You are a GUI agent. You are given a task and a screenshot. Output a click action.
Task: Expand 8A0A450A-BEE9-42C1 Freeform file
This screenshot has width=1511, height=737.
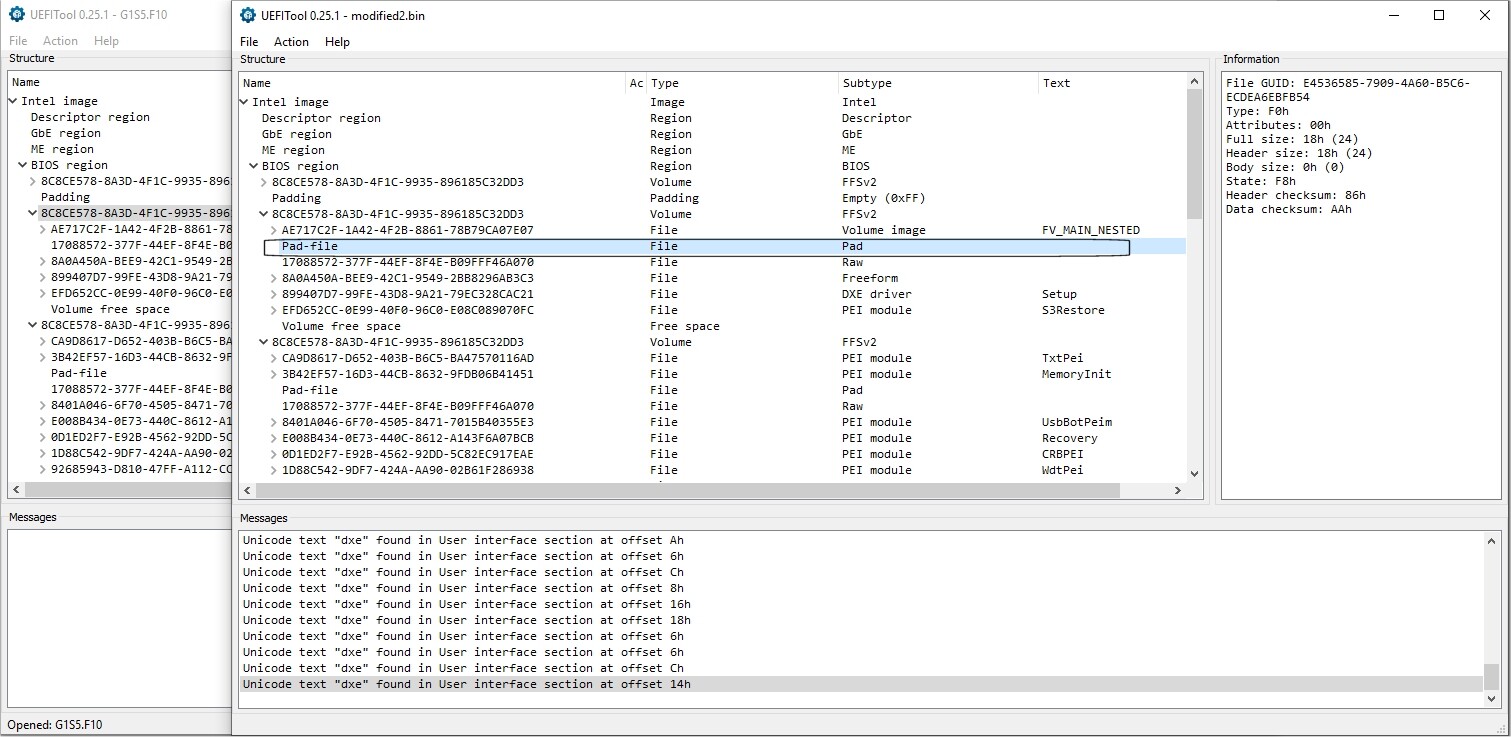point(274,278)
